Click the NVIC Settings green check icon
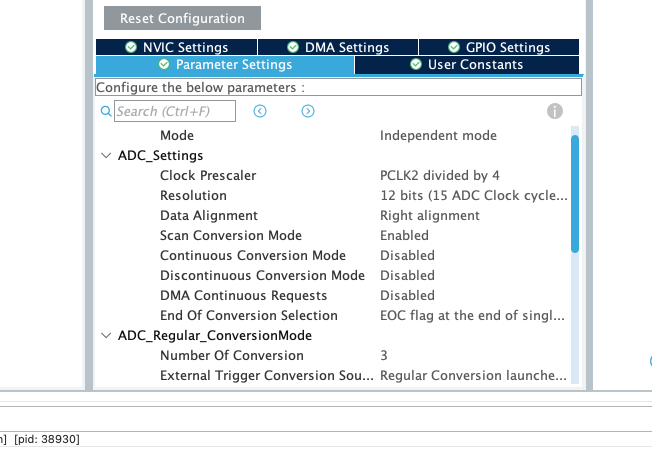The height and width of the screenshot is (451, 652). pos(131,47)
